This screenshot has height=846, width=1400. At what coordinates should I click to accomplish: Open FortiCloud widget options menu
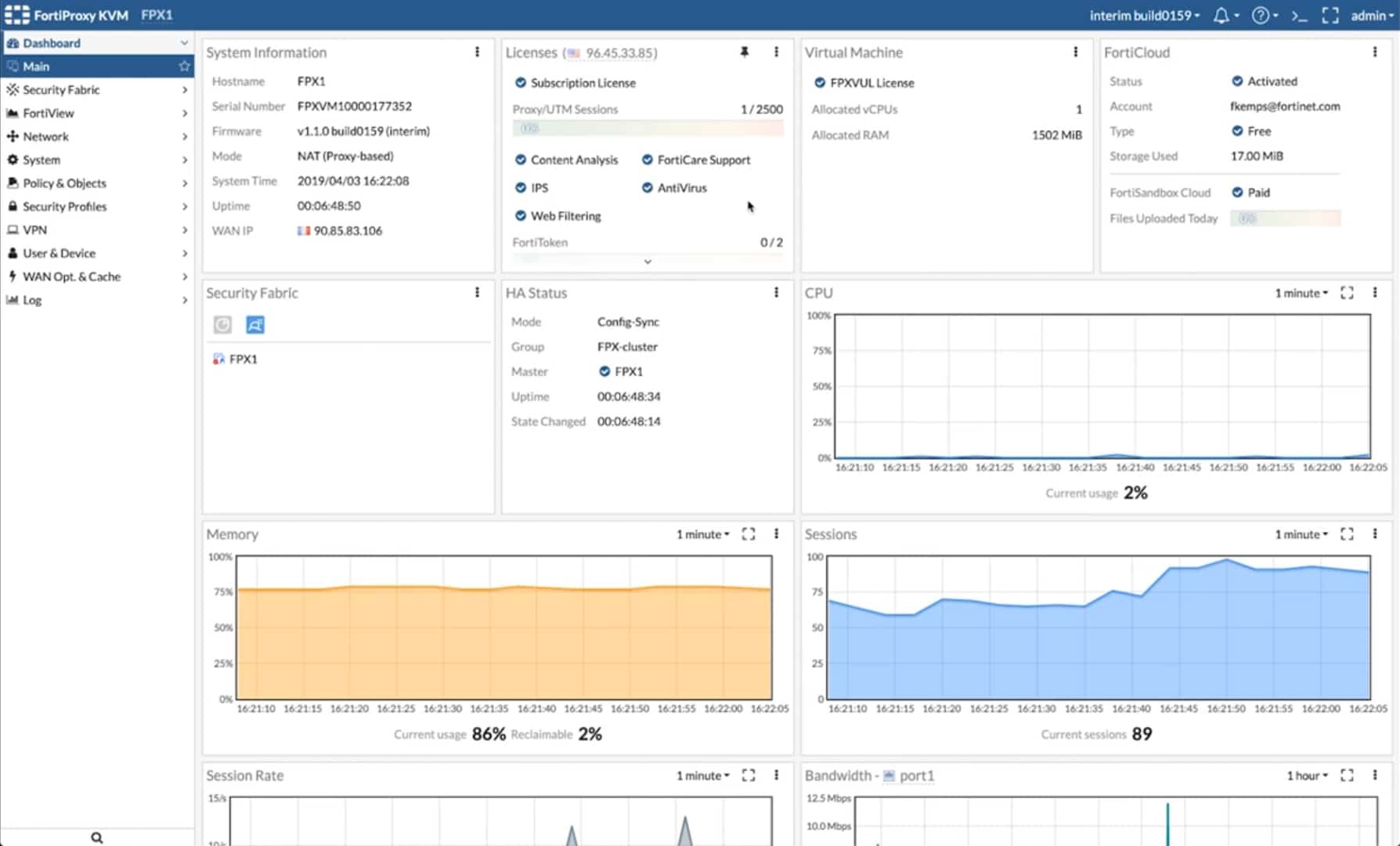1374,52
